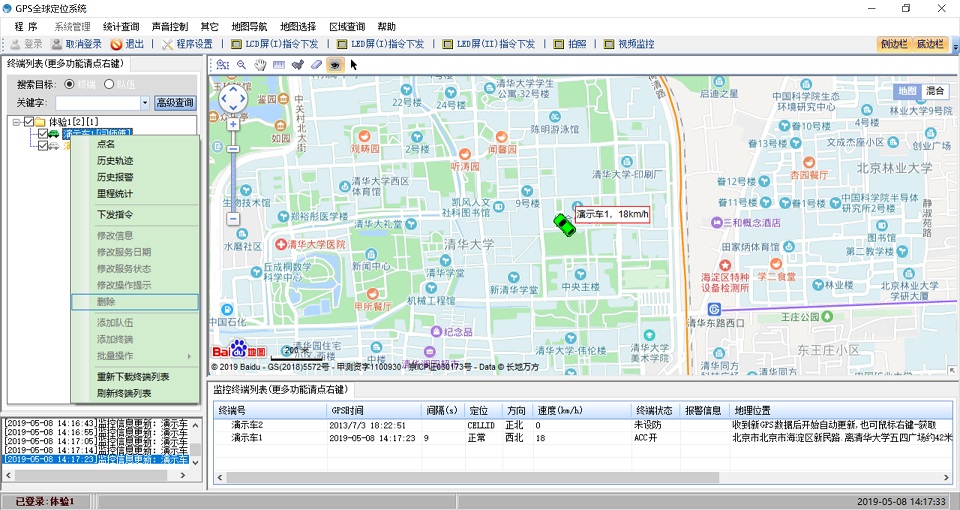960x510 pixels.
Task: Click LCD屏(I)指令下发 toolbar button
Action: [x=274, y=44]
